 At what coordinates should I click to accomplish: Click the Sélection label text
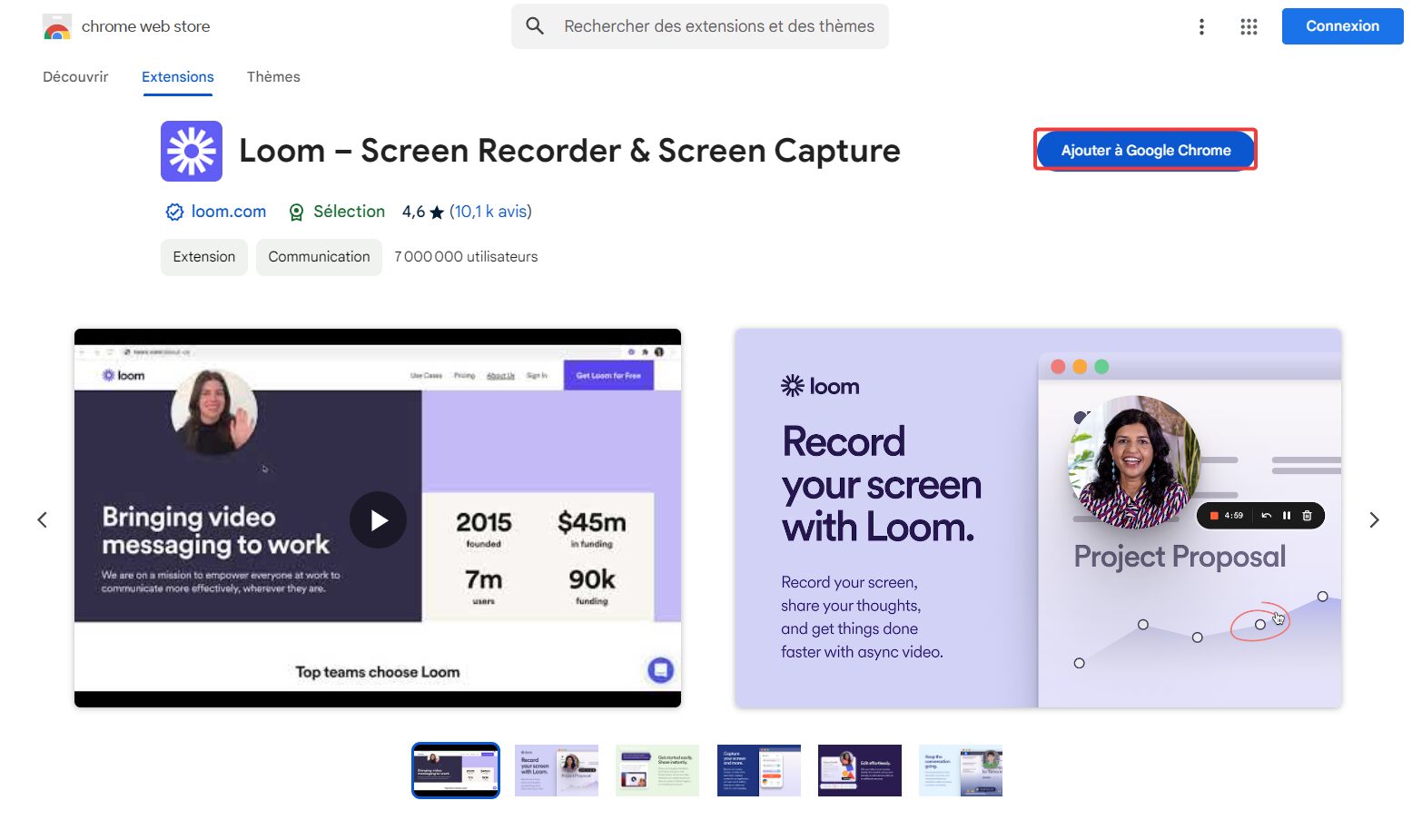tap(349, 212)
